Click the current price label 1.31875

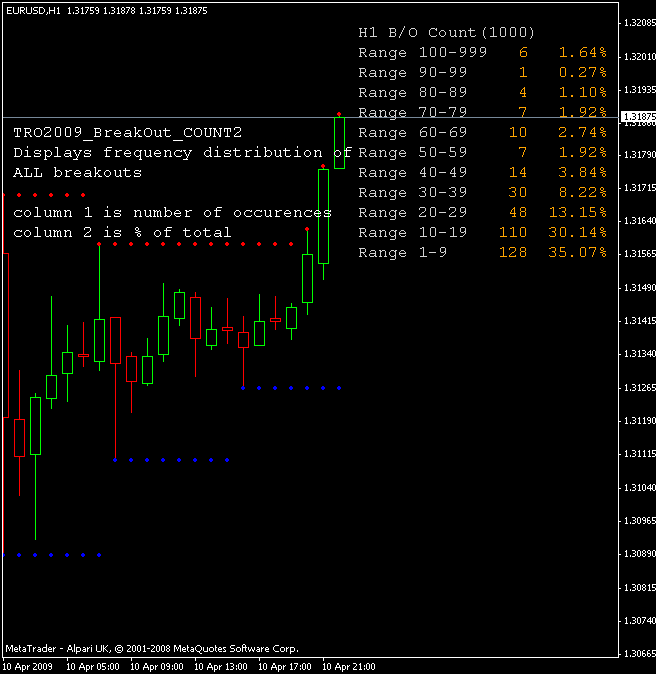click(x=639, y=116)
